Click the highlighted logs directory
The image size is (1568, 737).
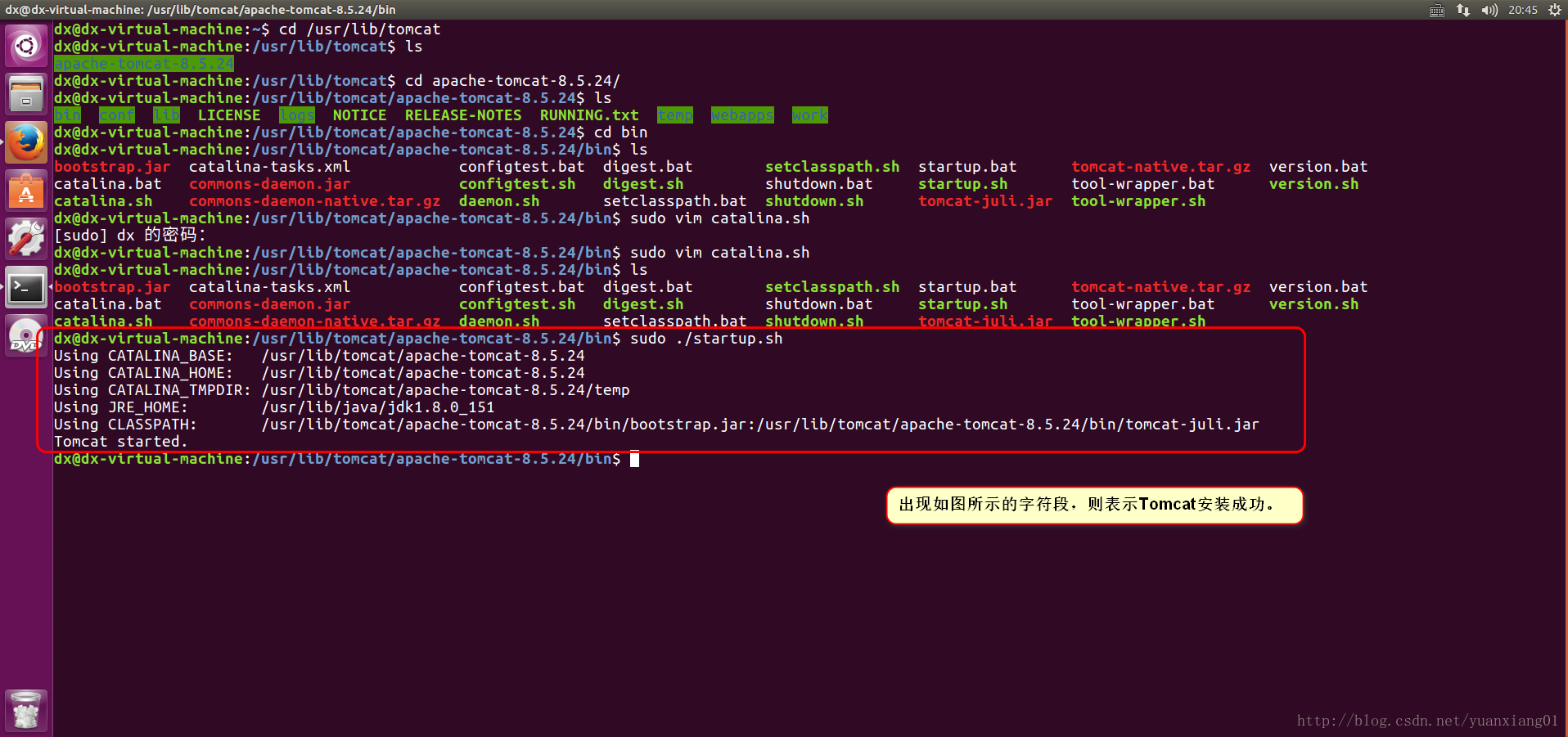[x=297, y=115]
